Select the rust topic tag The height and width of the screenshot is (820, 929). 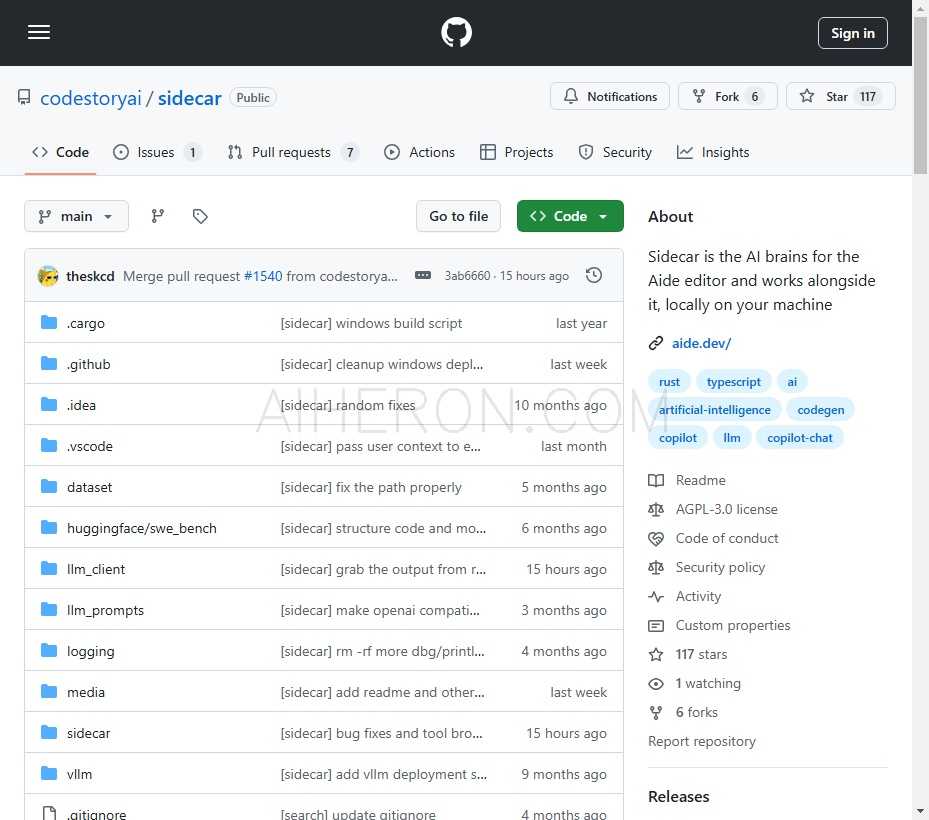(x=669, y=382)
